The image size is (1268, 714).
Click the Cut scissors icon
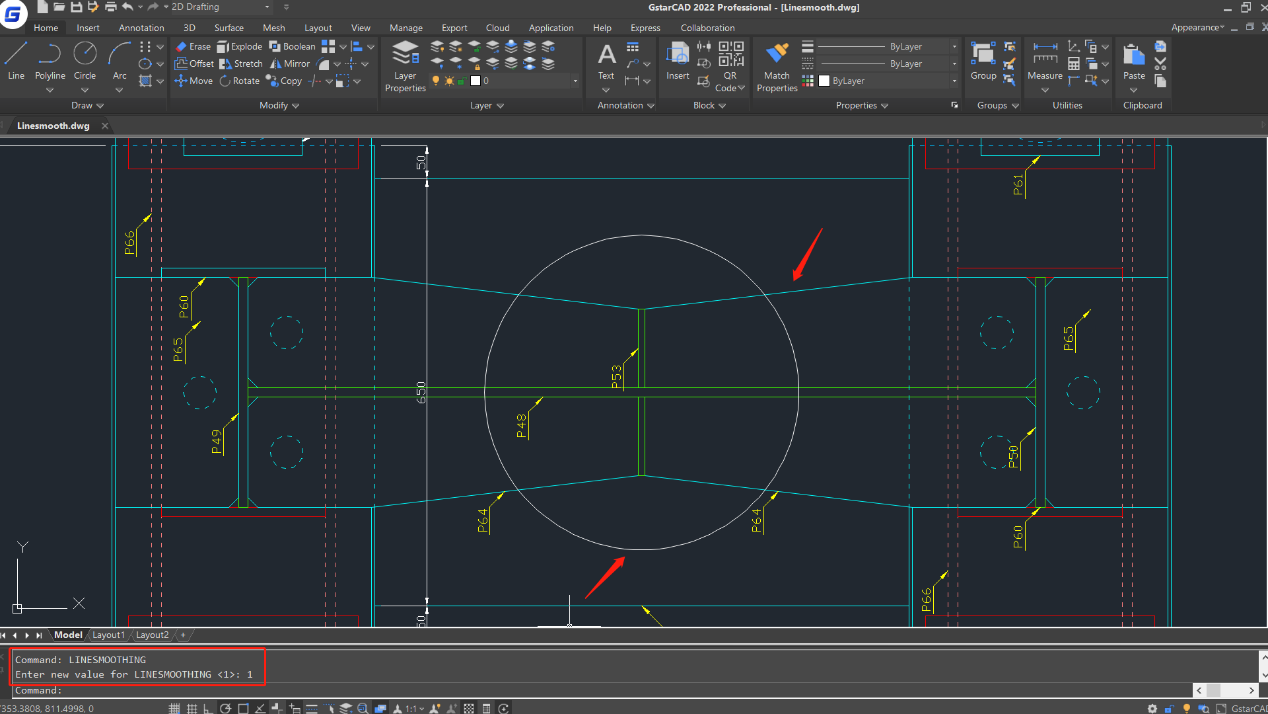coord(1160,63)
